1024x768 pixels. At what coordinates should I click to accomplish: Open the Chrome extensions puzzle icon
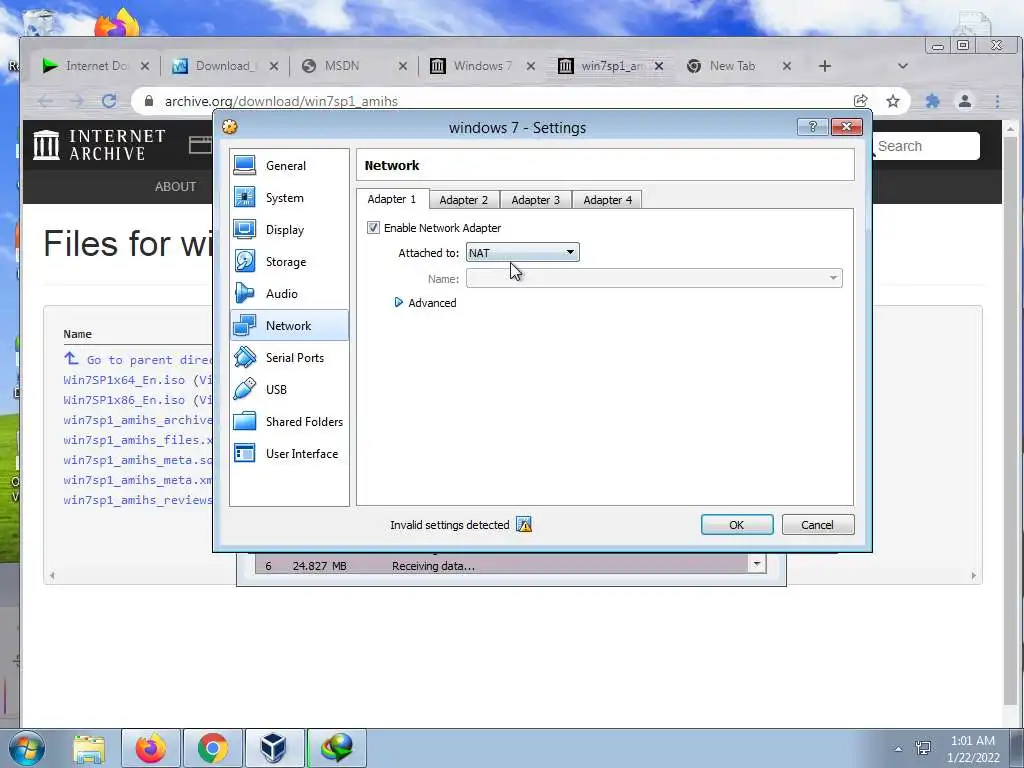point(933,101)
